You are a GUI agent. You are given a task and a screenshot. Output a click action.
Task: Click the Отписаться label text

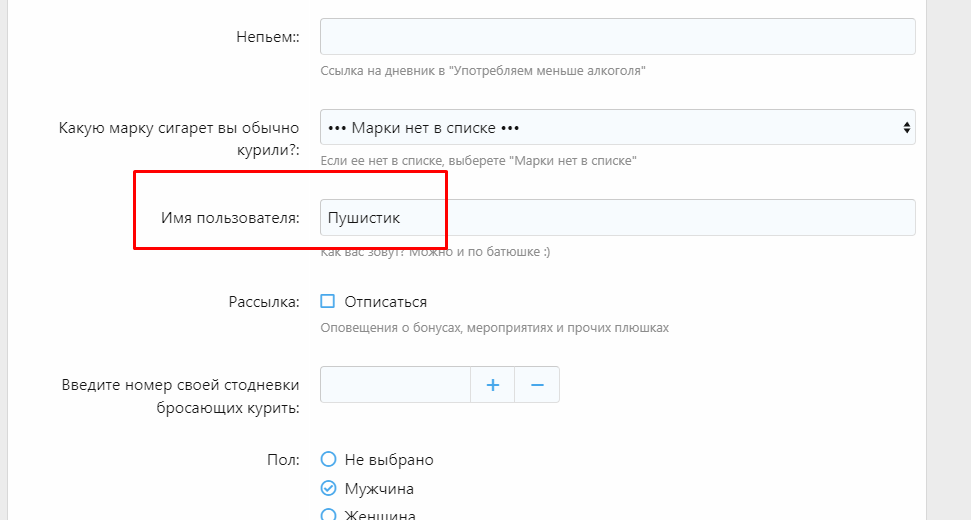[x=385, y=302]
